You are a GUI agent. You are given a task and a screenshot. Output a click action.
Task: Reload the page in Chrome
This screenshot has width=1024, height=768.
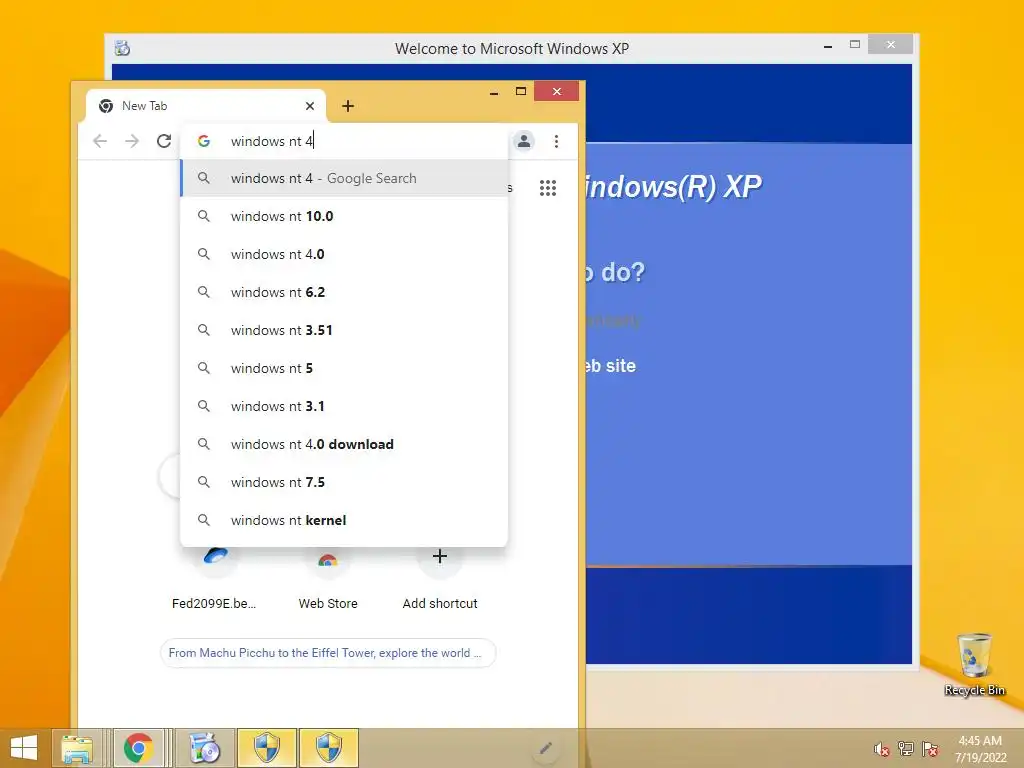[x=164, y=141]
